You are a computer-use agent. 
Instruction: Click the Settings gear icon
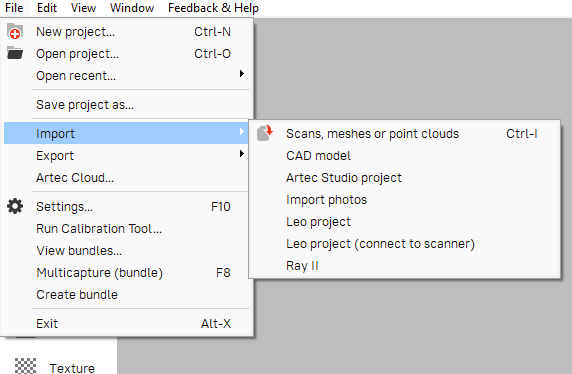tap(15, 207)
